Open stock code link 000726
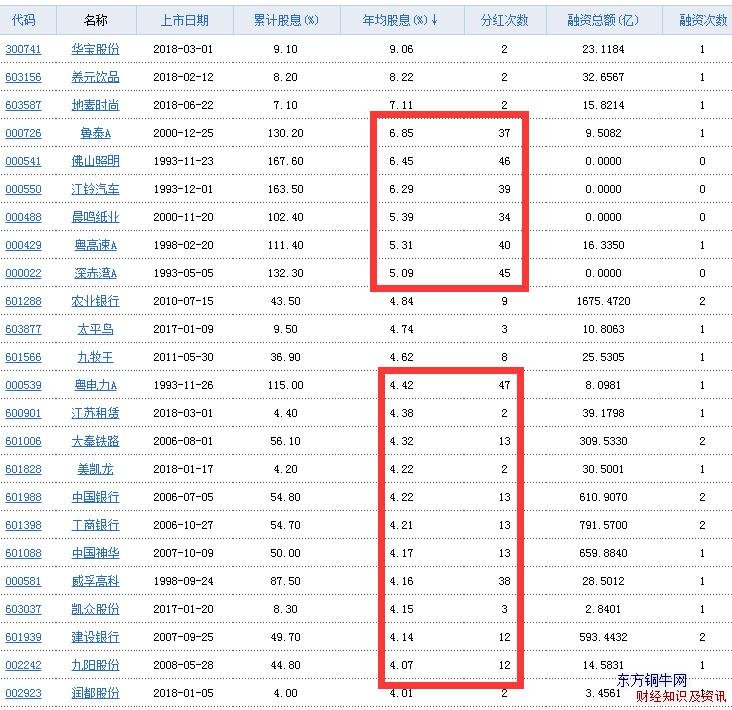 [x=23, y=133]
